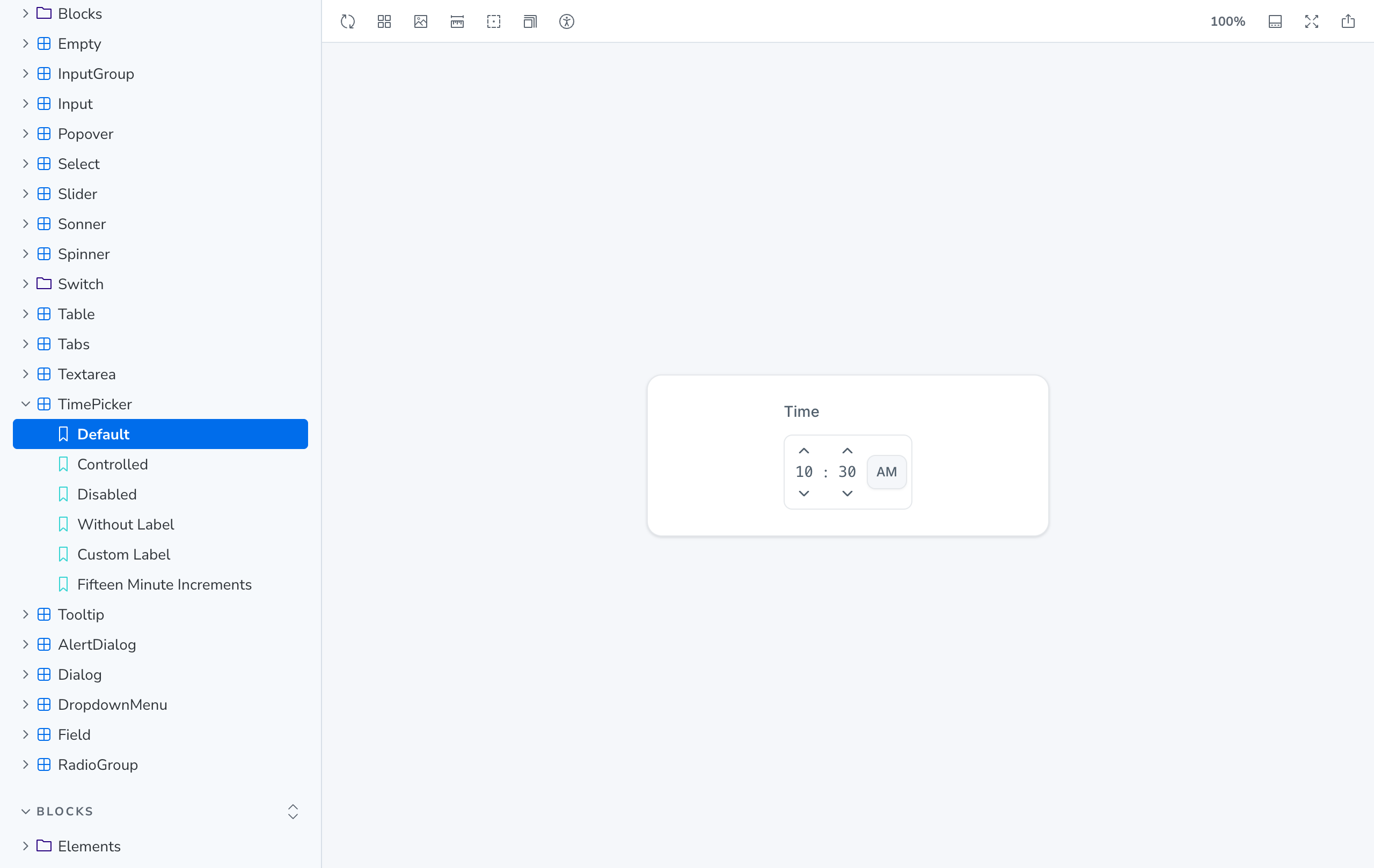Screen dimensions: 1374x868
Task: Toggle the grid overlay
Action: (383, 21)
